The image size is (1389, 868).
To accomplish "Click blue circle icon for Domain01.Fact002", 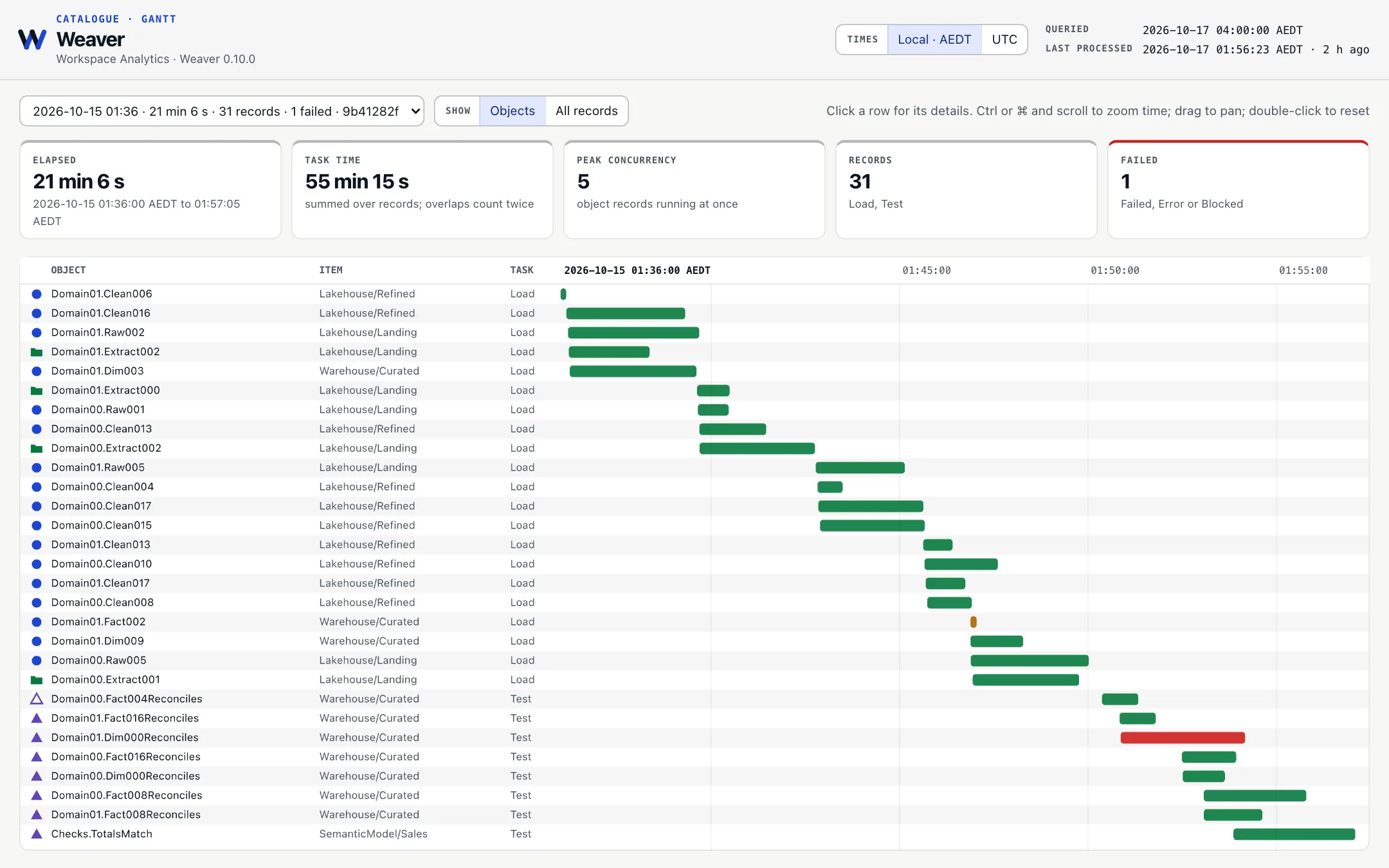I will [37, 622].
